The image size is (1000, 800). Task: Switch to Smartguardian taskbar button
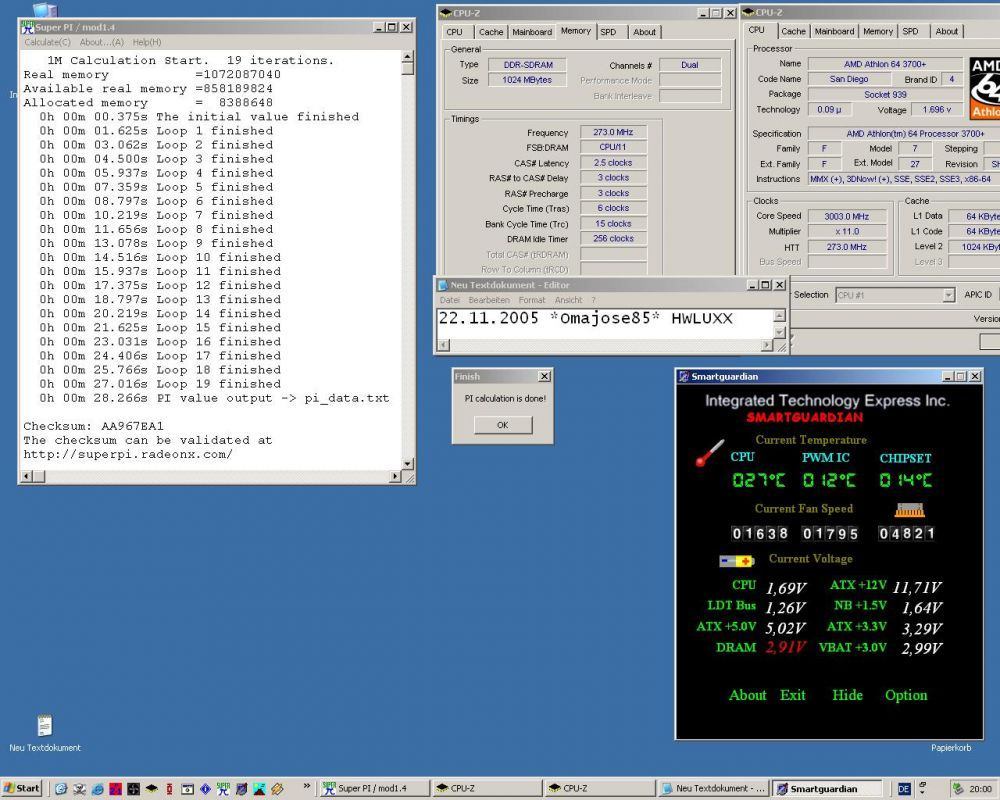tap(827, 789)
